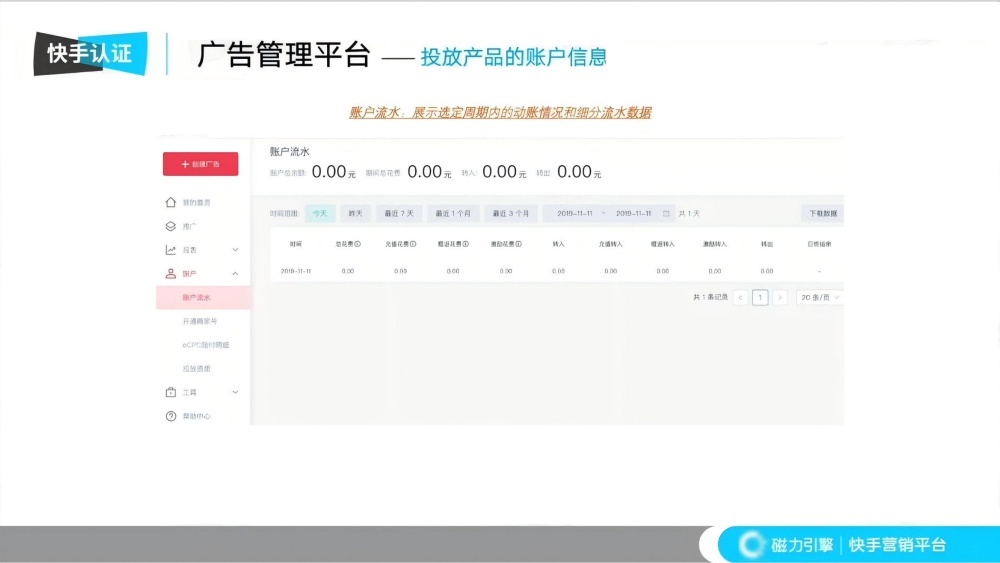Click the toolbox icon next to 工具
Screen dimensions: 1000x563
click(170, 392)
